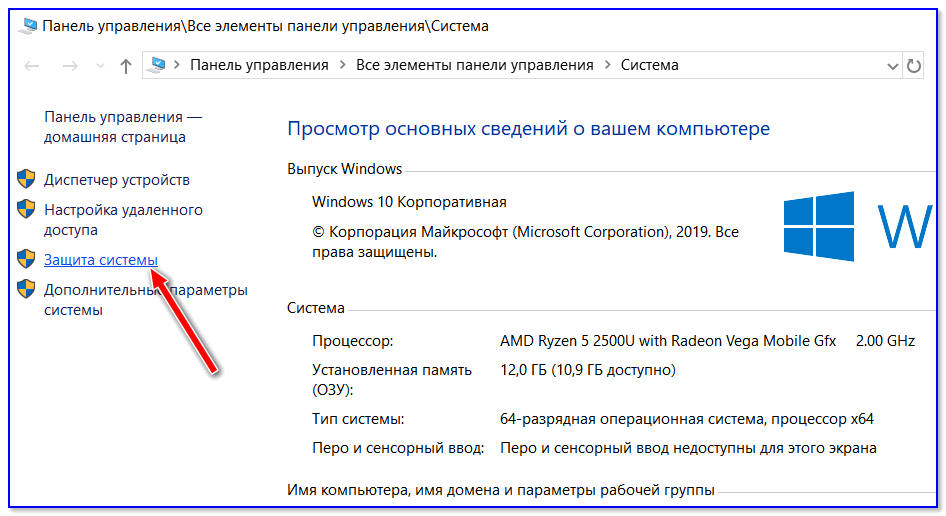
Task: Expand chevron after 'Панель управления' breadcrumb
Action: pyautogui.click(x=342, y=65)
